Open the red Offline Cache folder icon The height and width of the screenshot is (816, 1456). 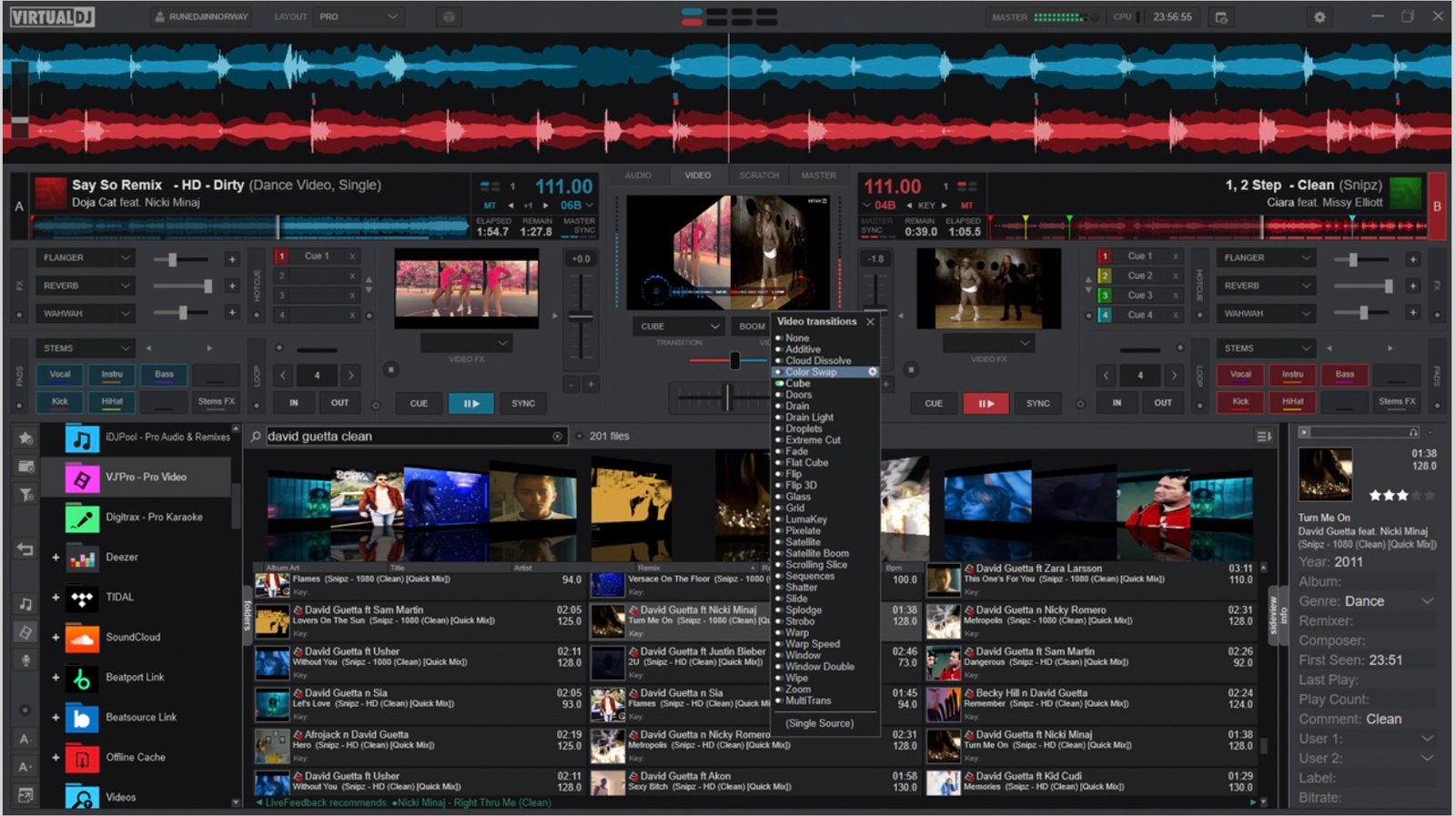[x=82, y=759]
